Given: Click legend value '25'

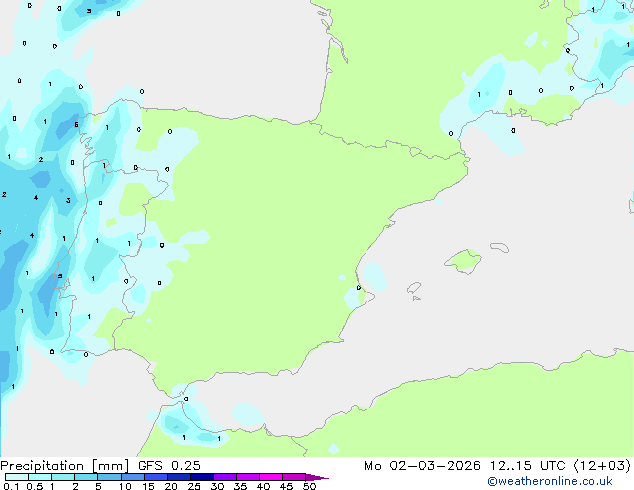Looking at the screenshot, I should pyautogui.click(x=194, y=486).
